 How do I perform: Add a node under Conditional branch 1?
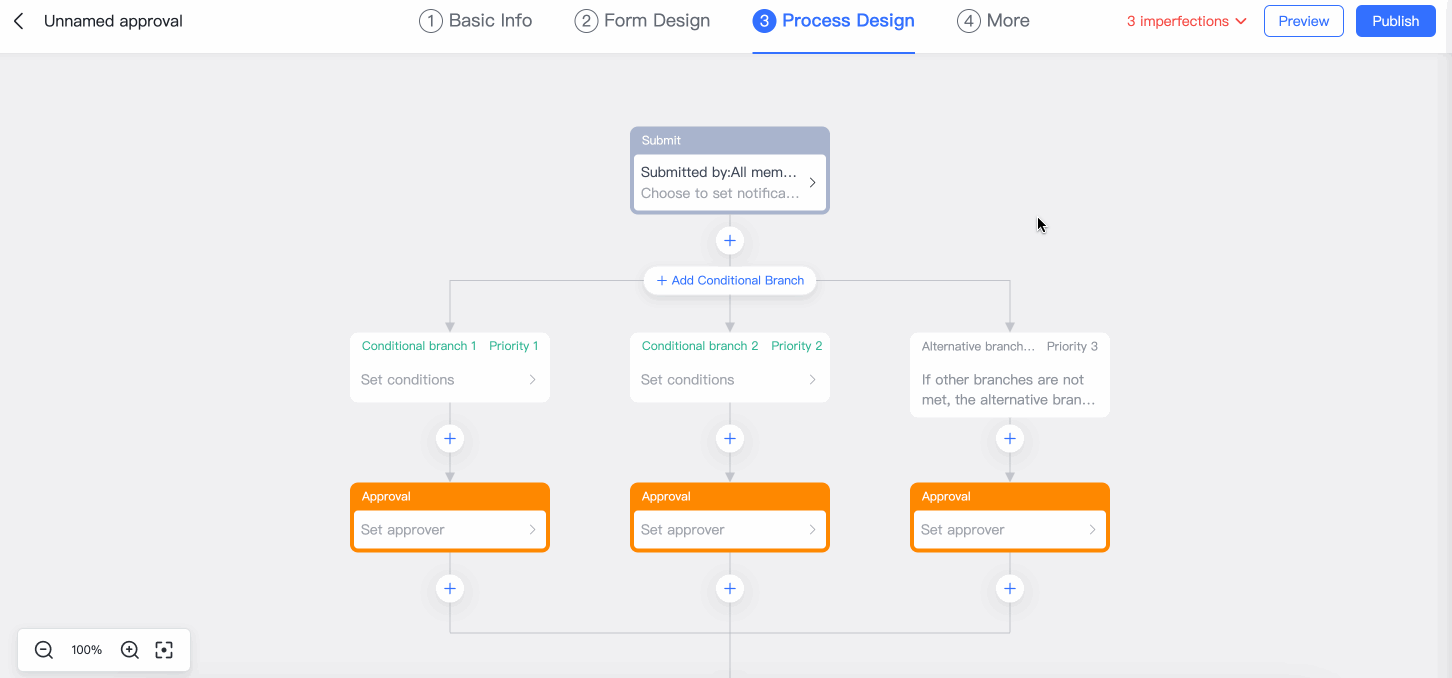[449, 438]
